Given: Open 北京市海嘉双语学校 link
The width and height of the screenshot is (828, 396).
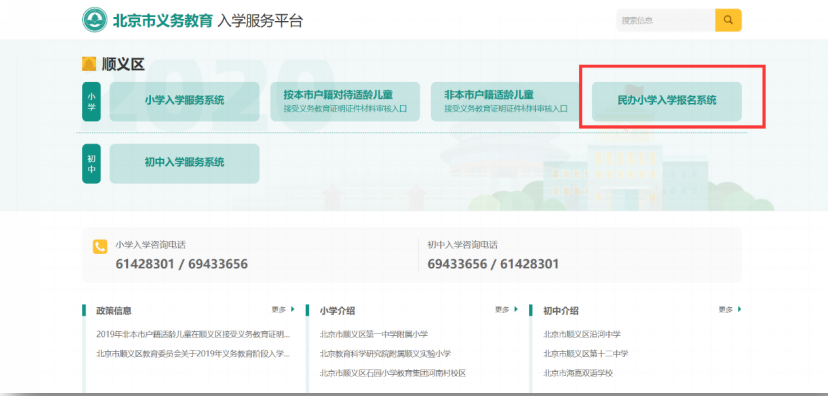Looking at the screenshot, I should tap(578, 373).
